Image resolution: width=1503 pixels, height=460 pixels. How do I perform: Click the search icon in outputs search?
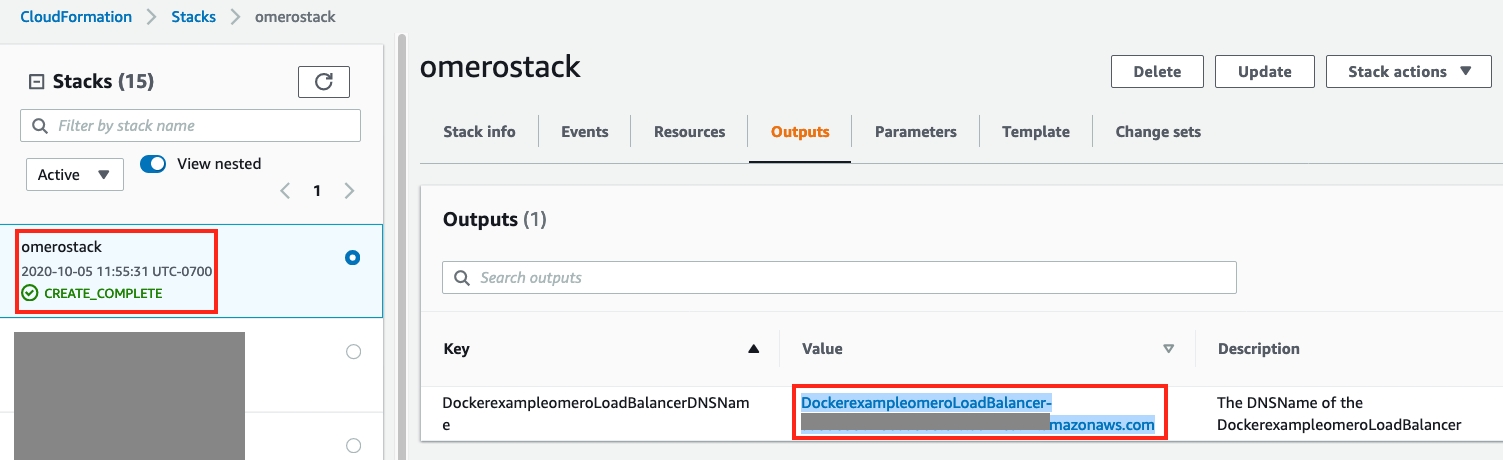pos(463,277)
